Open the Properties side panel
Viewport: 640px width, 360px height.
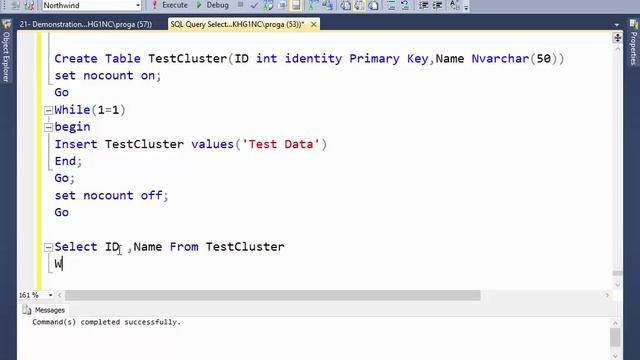(x=633, y=48)
